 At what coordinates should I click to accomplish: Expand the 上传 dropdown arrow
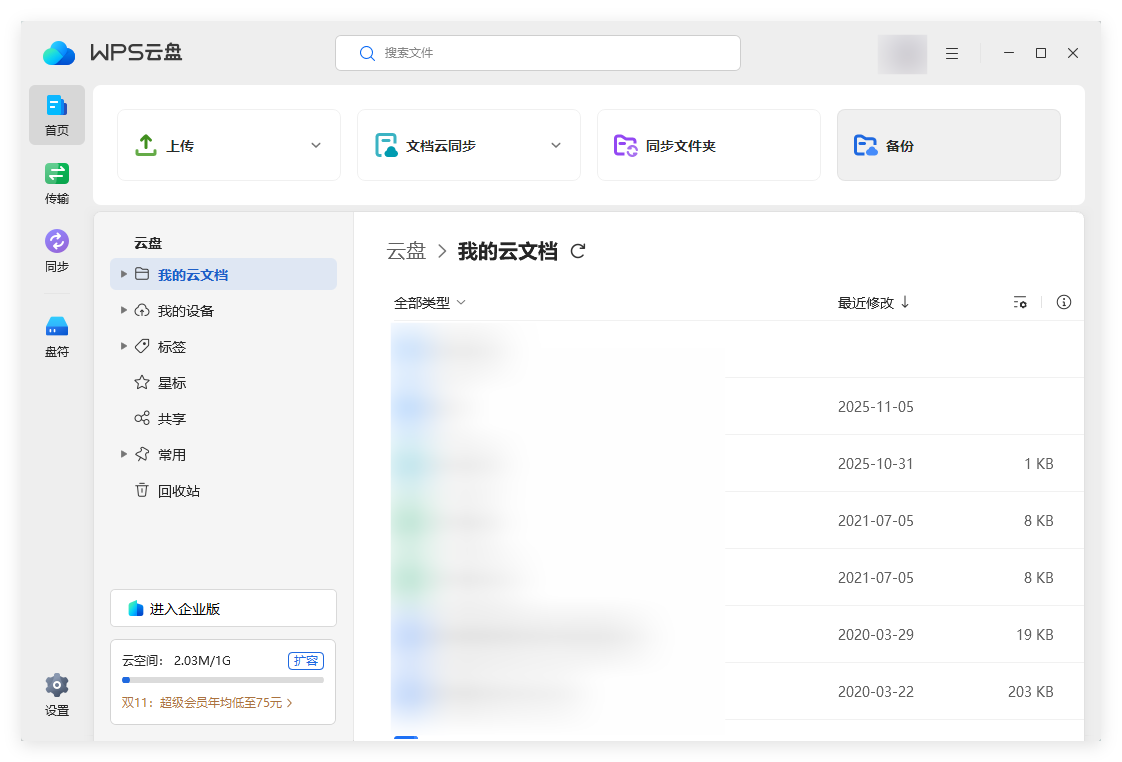[315, 144]
